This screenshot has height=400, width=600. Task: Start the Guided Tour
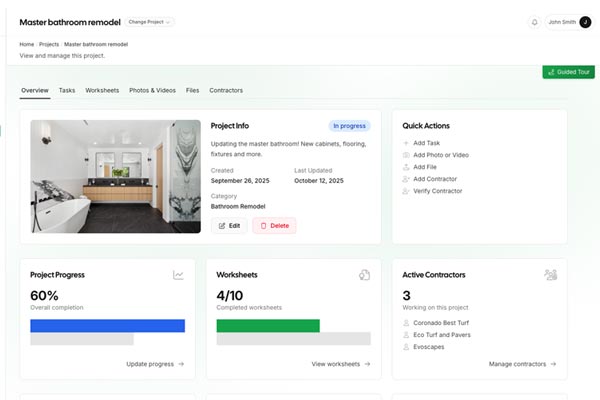[x=568, y=72]
